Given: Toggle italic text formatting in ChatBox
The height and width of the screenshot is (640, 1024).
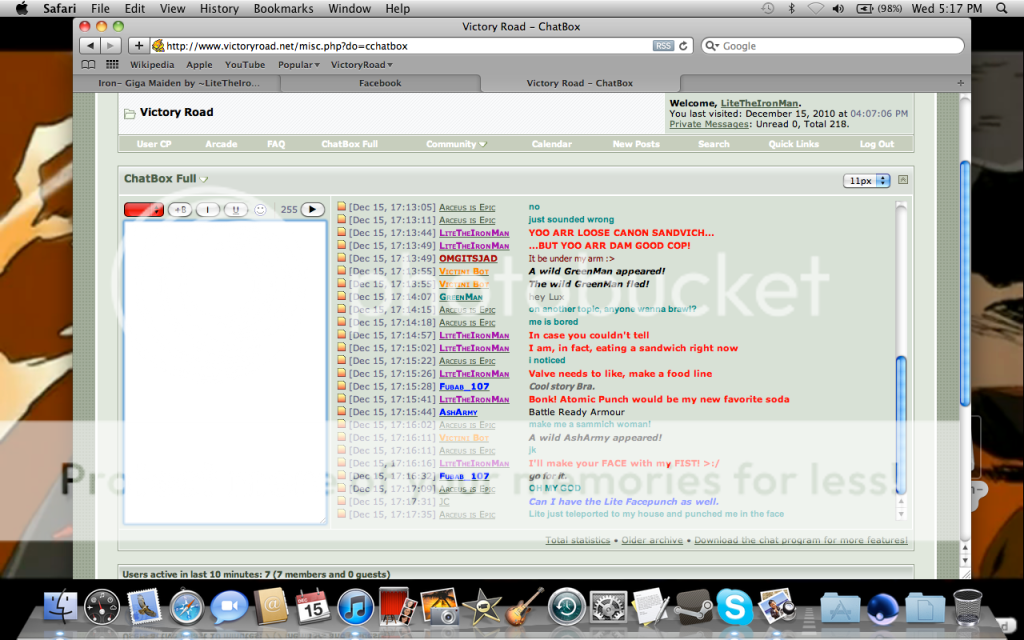Looking at the screenshot, I should point(209,210).
